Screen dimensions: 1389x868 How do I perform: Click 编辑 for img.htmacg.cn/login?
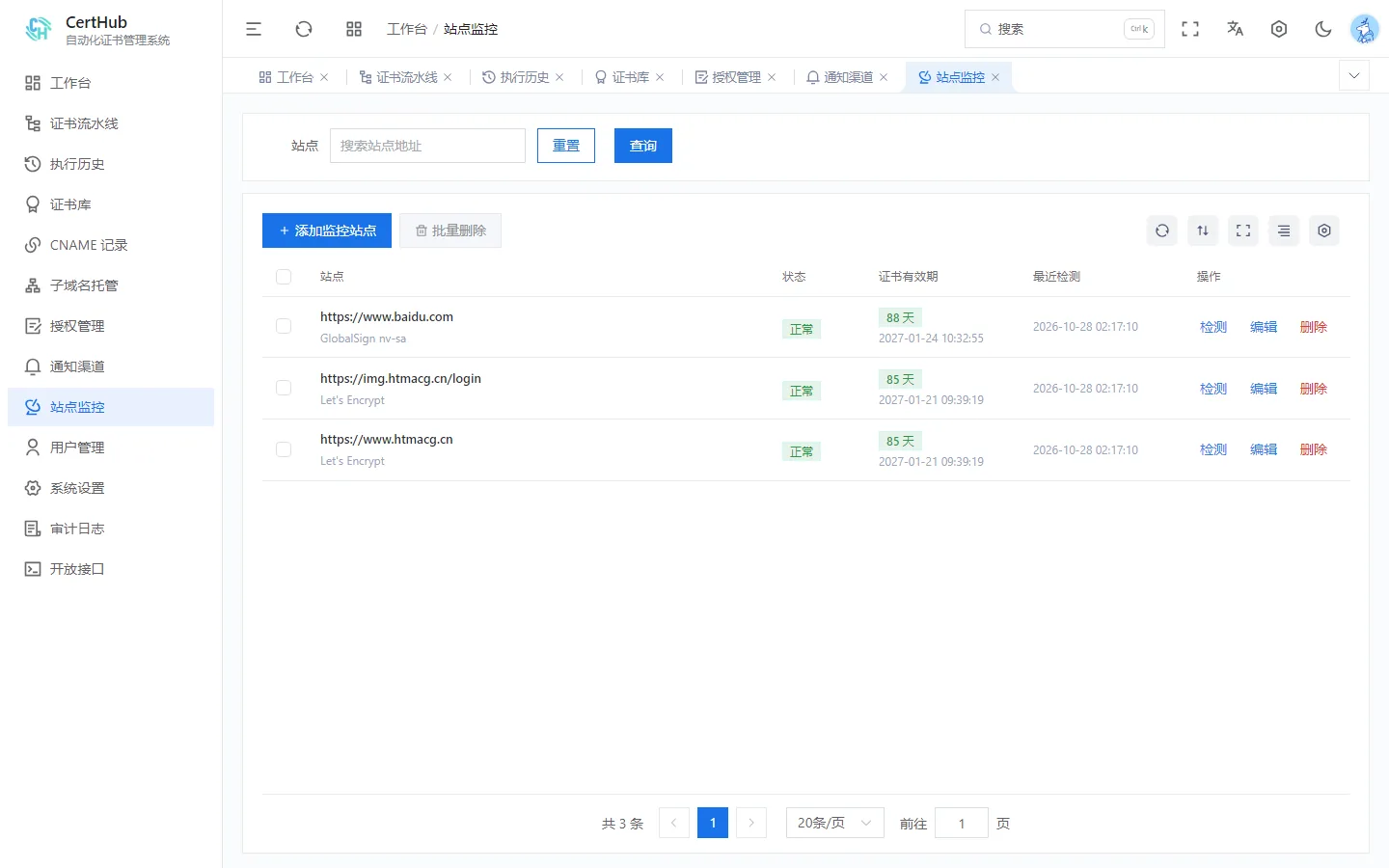[x=1264, y=389]
